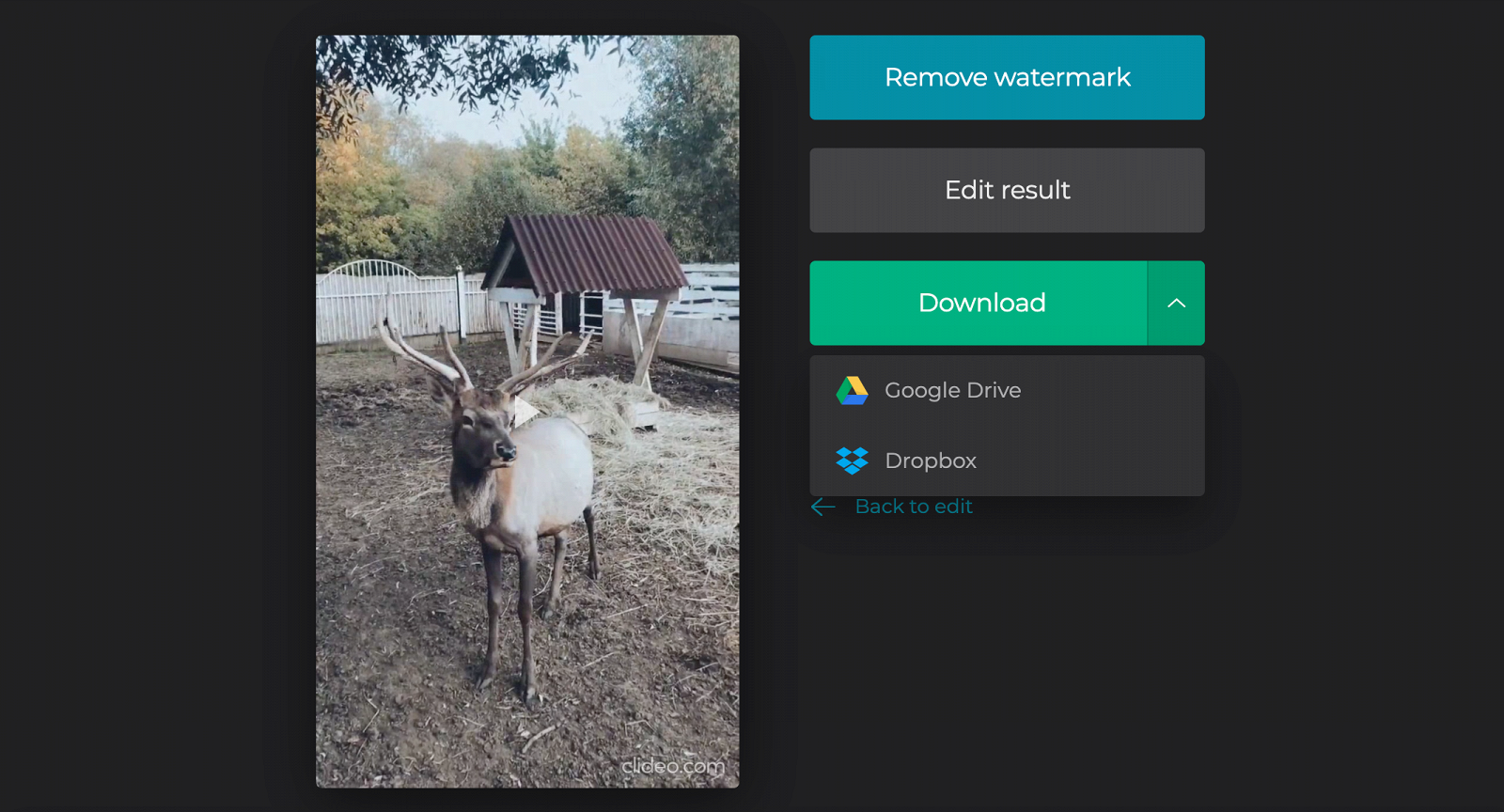This screenshot has width=1504, height=812.
Task: Click the white fence in the video preview
Action: click(x=395, y=305)
